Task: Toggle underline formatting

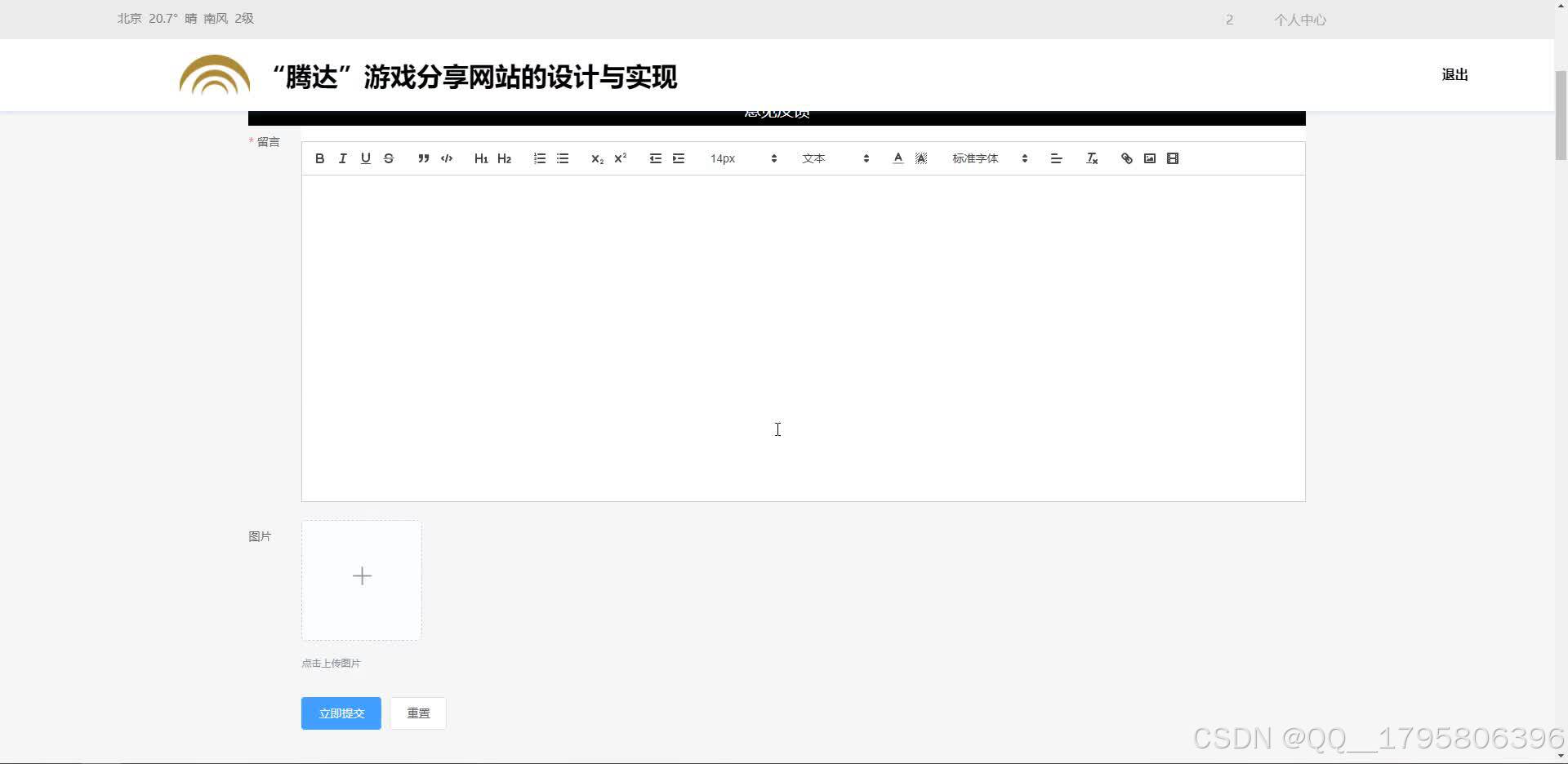Action: point(365,158)
